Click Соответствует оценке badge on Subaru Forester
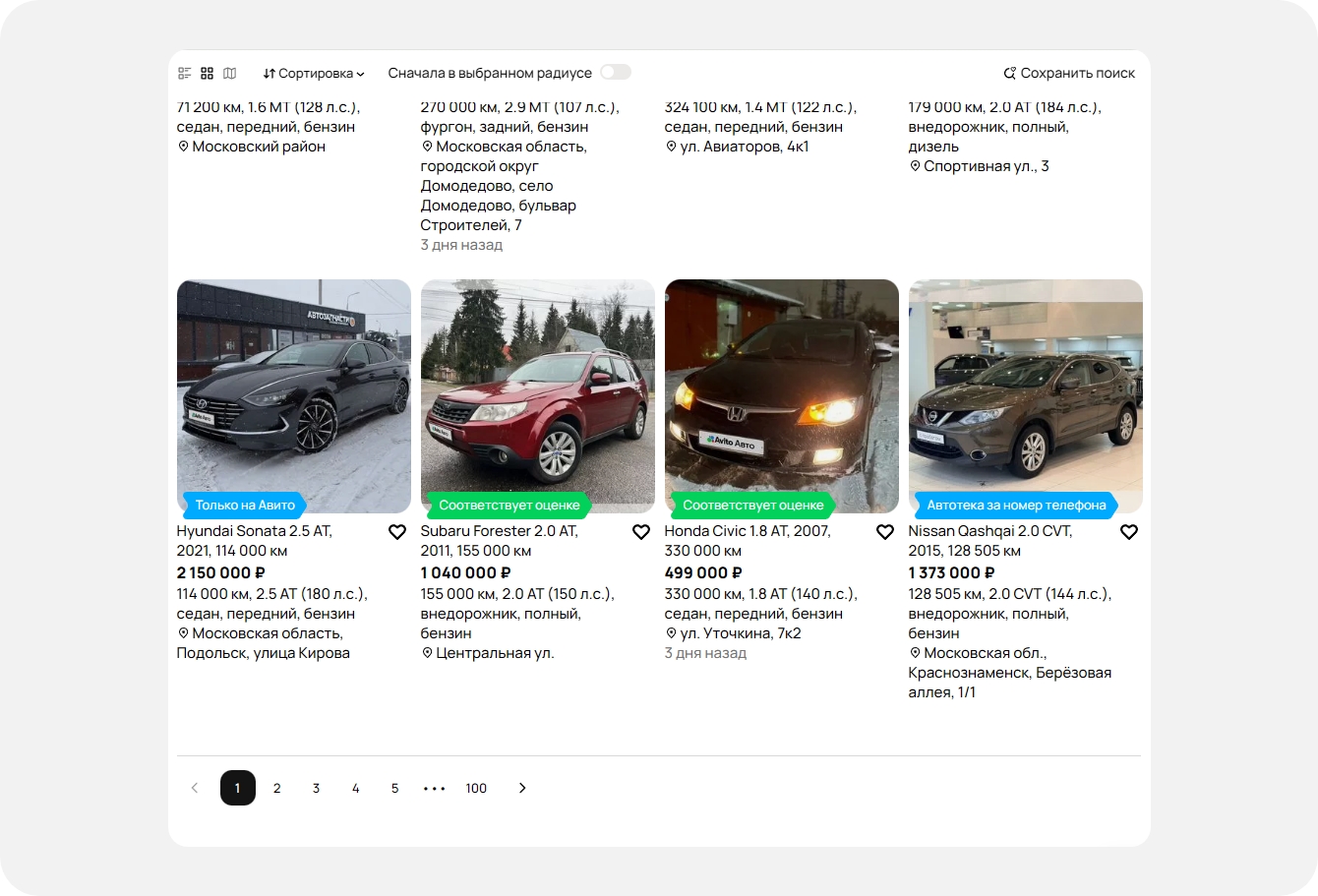Image resolution: width=1318 pixels, height=896 pixels. tap(509, 506)
